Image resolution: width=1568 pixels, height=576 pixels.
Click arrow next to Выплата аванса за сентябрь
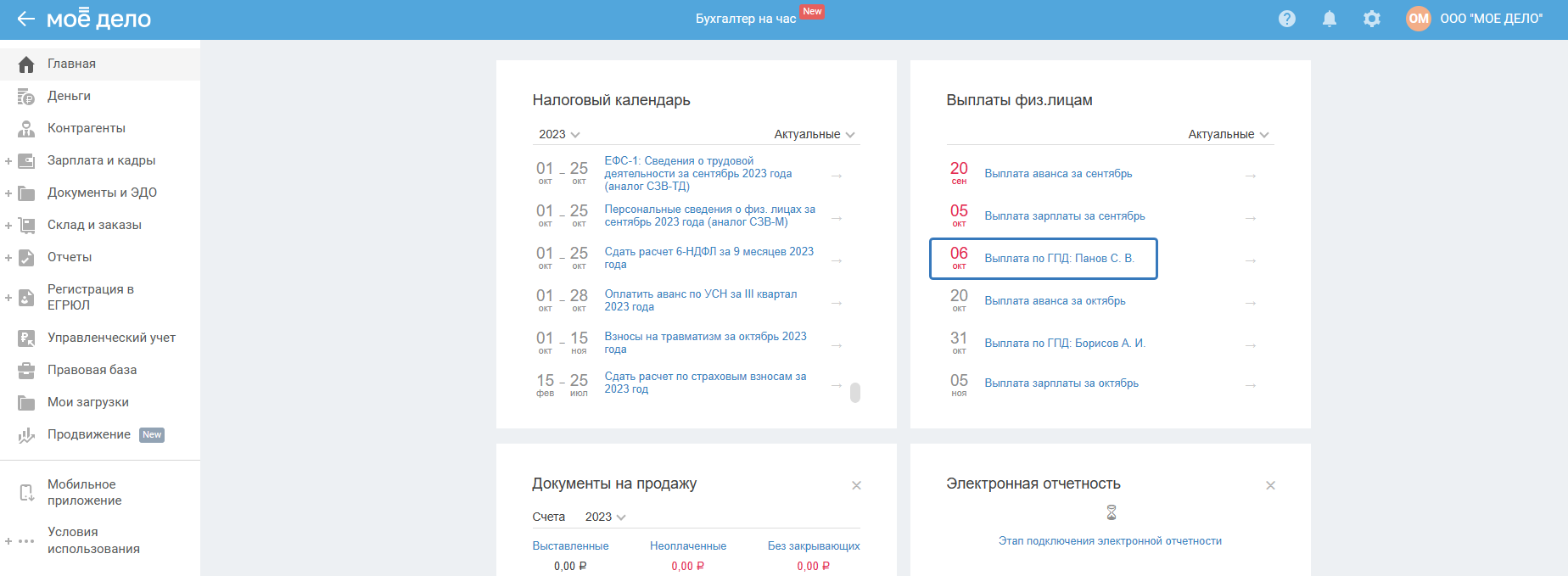click(1251, 176)
